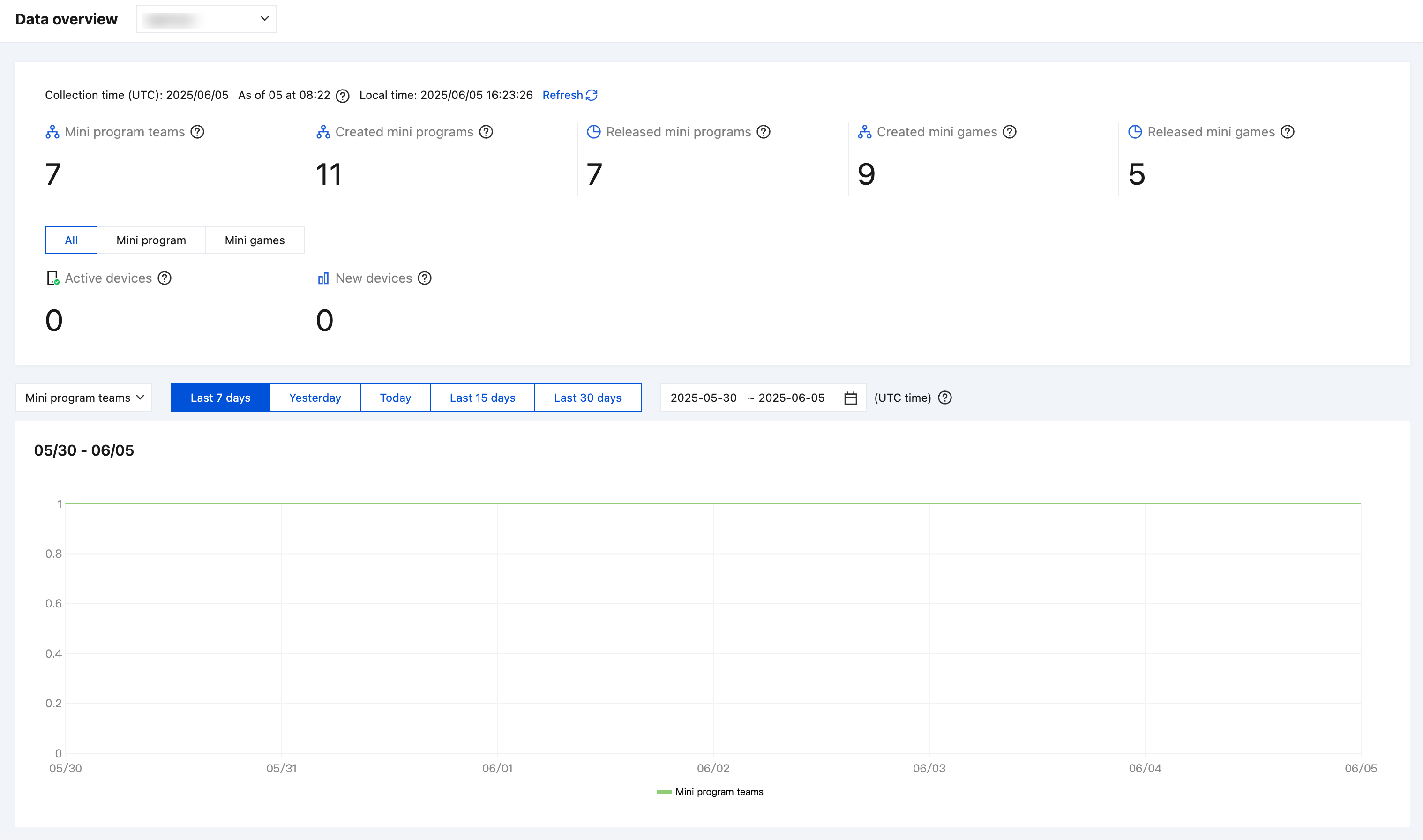
Task: Click help icon next to UTC time
Action: pyautogui.click(x=944, y=397)
